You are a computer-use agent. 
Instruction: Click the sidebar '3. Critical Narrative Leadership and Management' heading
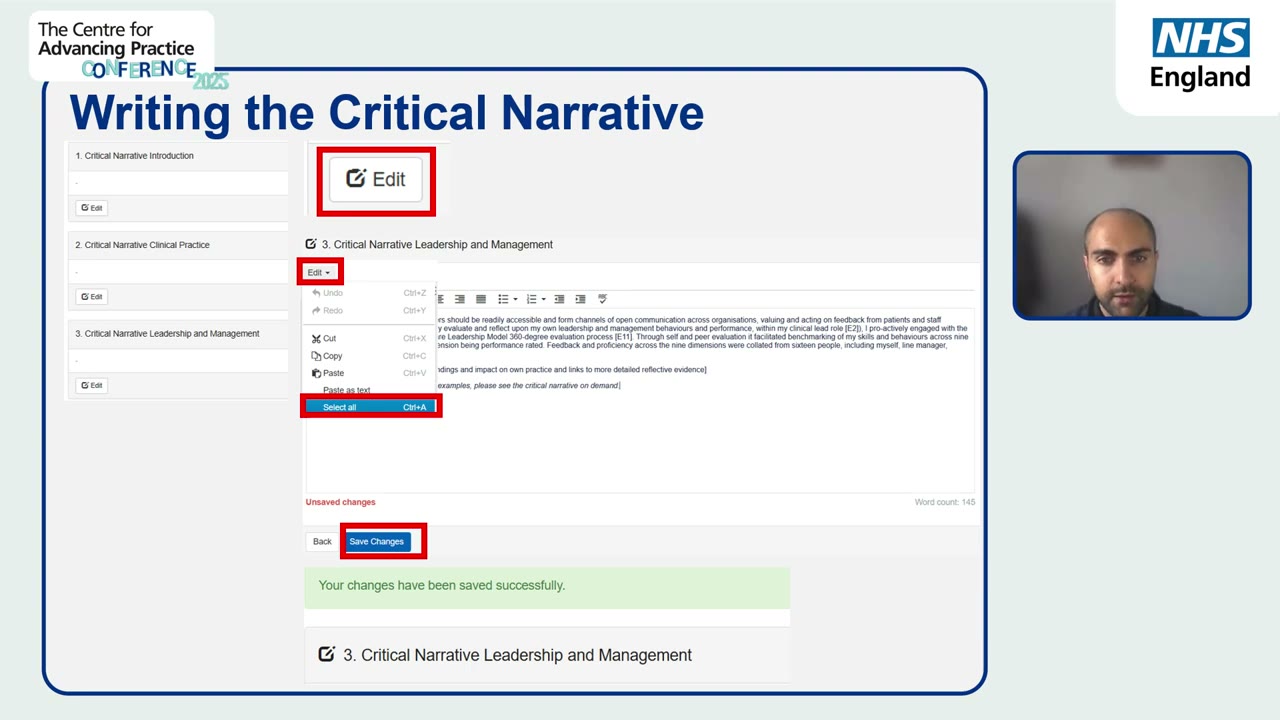coord(167,334)
